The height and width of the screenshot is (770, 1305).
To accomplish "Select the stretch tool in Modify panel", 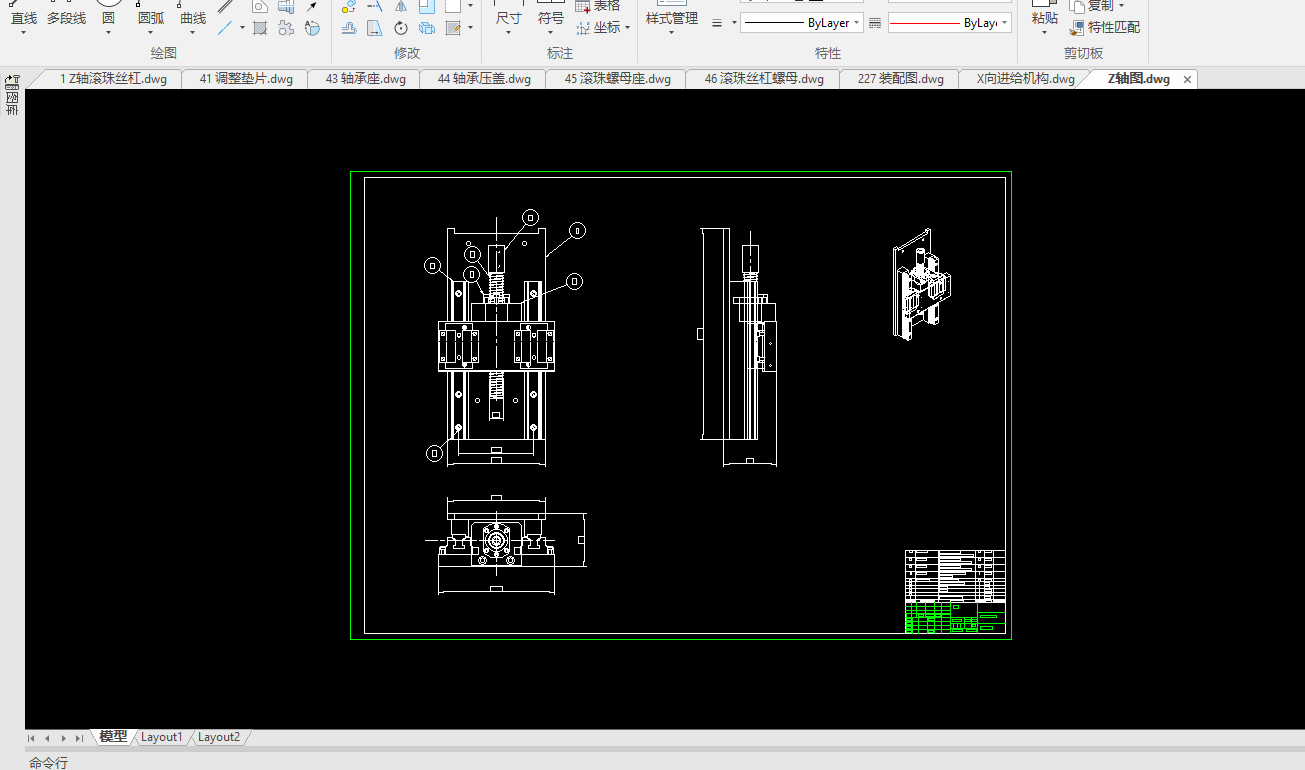I will pyautogui.click(x=374, y=28).
